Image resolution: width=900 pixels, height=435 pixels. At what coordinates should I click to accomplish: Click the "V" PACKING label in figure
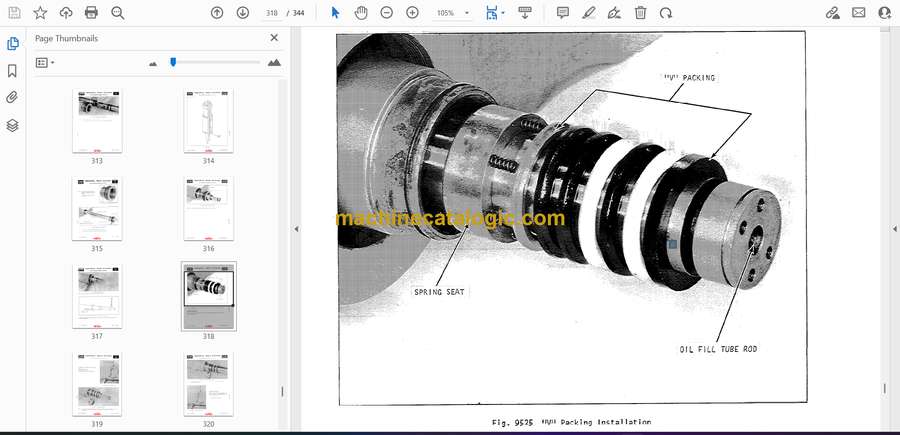689,77
